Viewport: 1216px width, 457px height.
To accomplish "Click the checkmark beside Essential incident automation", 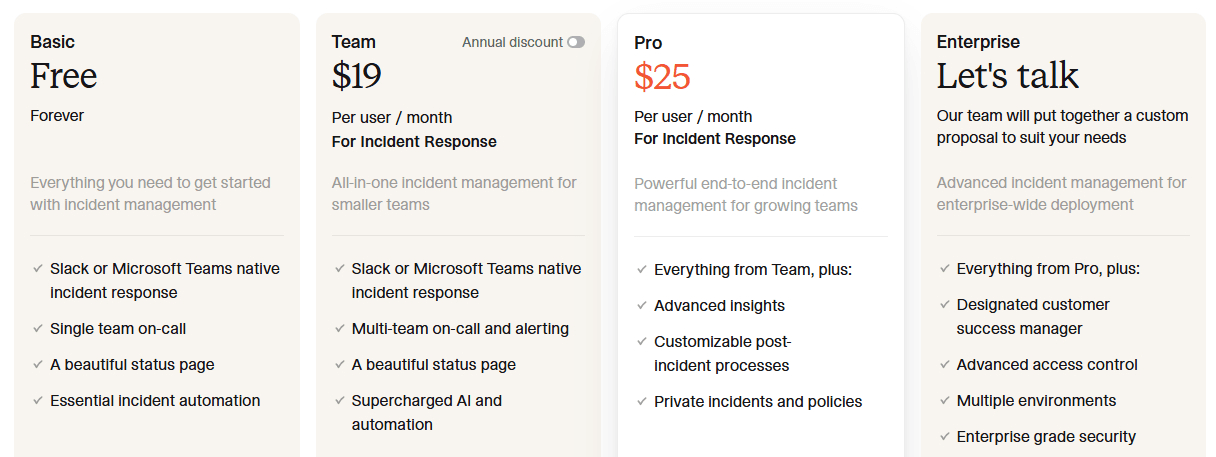I will click(37, 401).
